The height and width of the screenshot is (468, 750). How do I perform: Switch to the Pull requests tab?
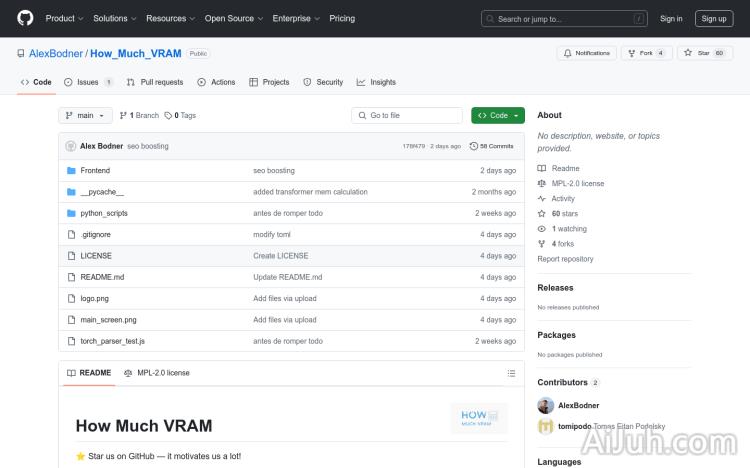click(155, 82)
